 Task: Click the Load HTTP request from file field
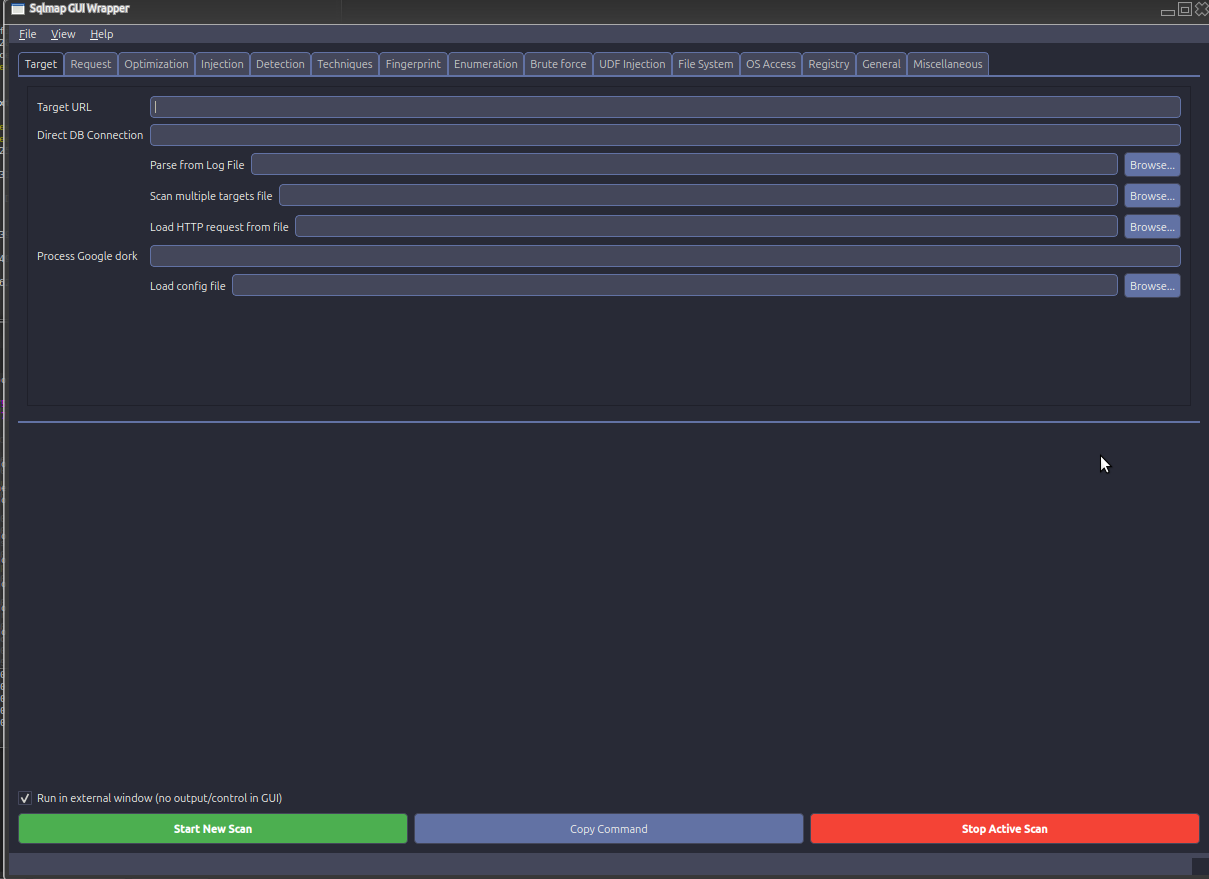coord(706,226)
